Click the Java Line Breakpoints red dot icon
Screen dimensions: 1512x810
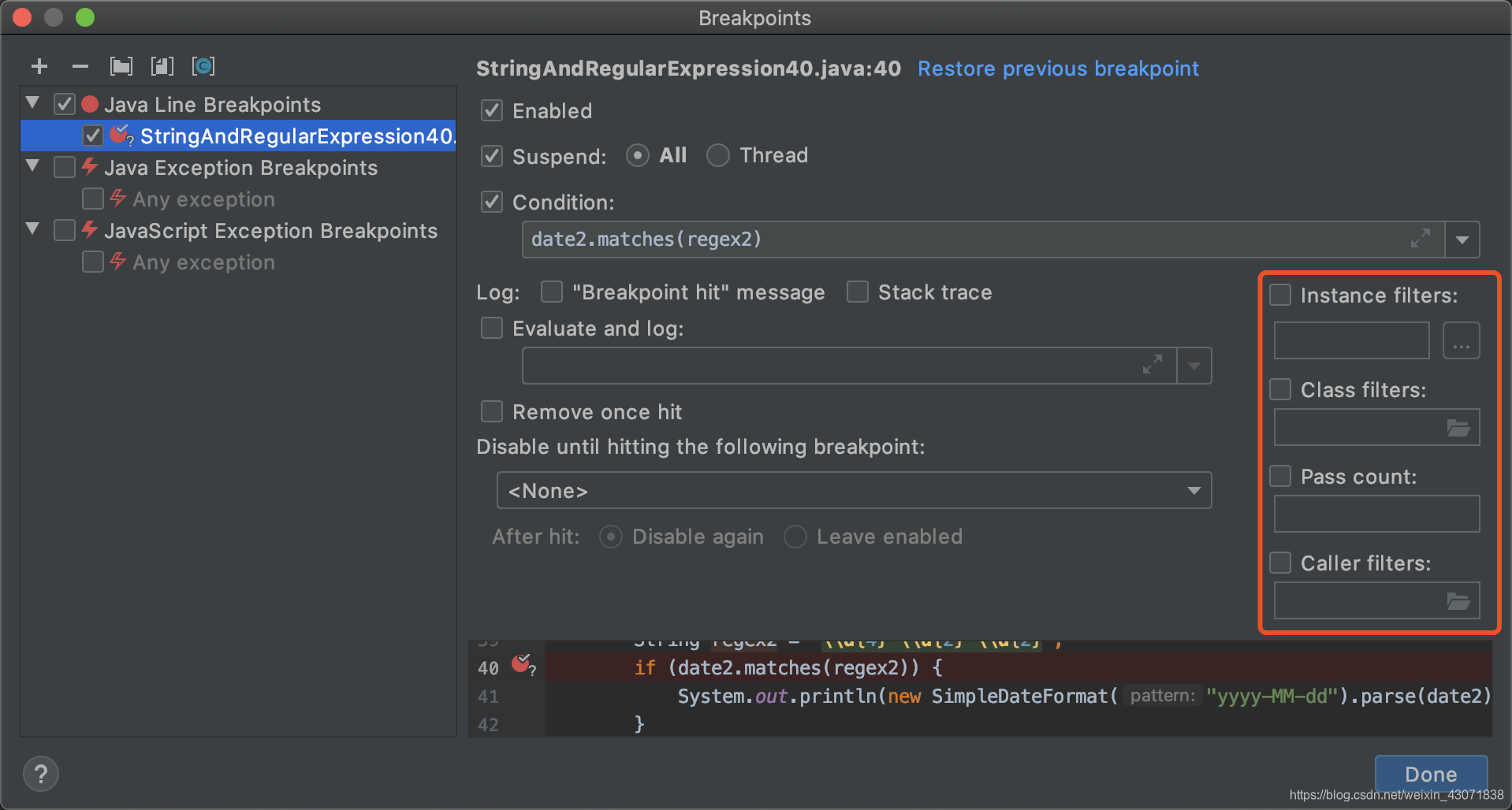click(x=90, y=104)
